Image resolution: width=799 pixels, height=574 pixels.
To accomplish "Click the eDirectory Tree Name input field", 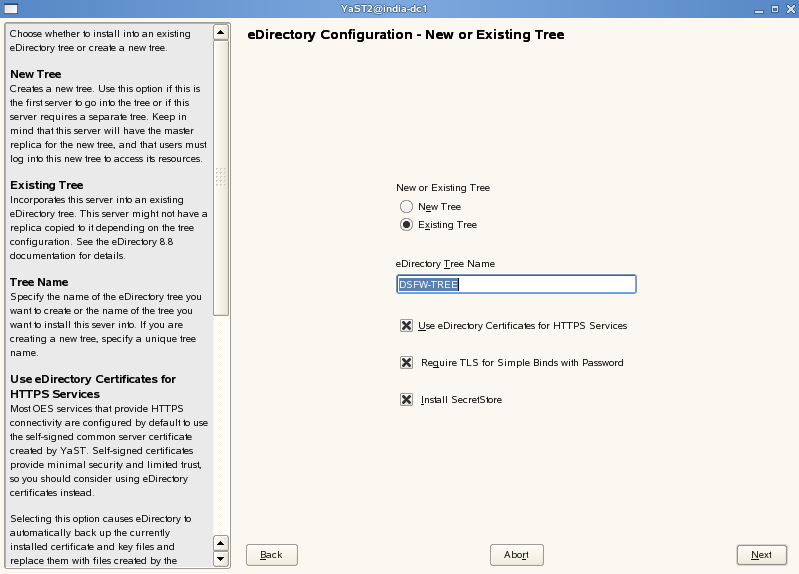I will pyautogui.click(x=516, y=284).
